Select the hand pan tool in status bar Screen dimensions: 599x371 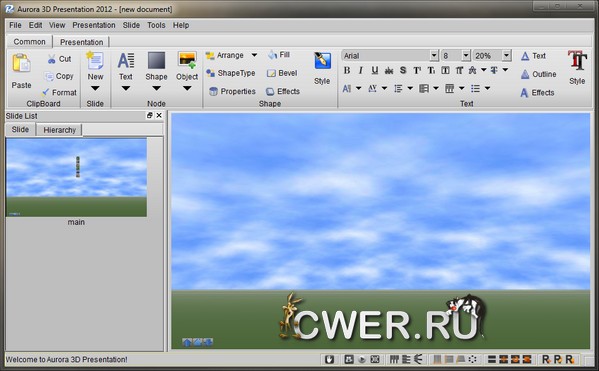click(329, 359)
